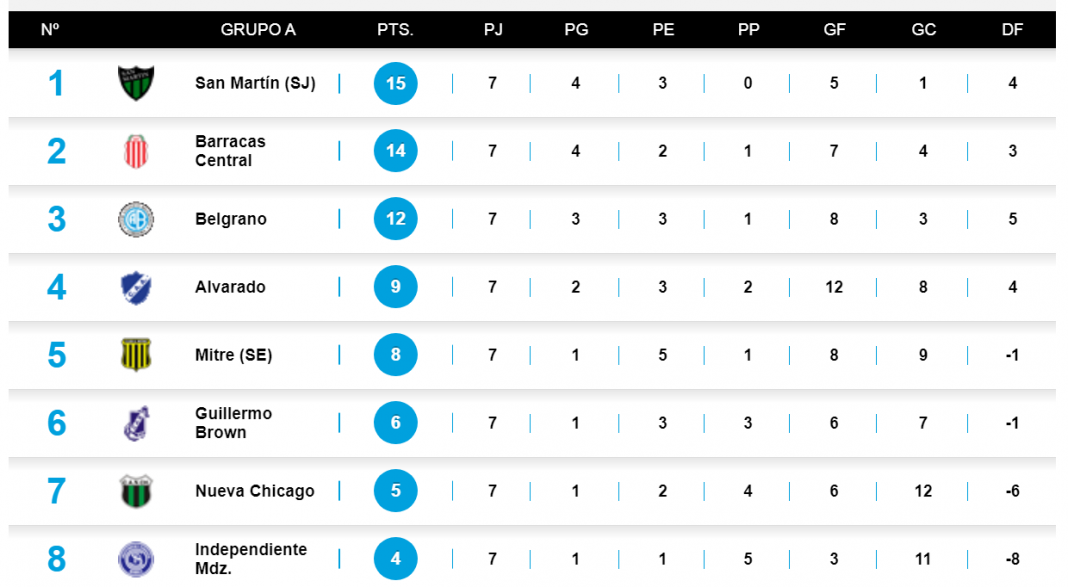Image resolution: width=1068 pixels, height=587 pixels.
Task: Click the PJ column header
Action: (493, 30)
